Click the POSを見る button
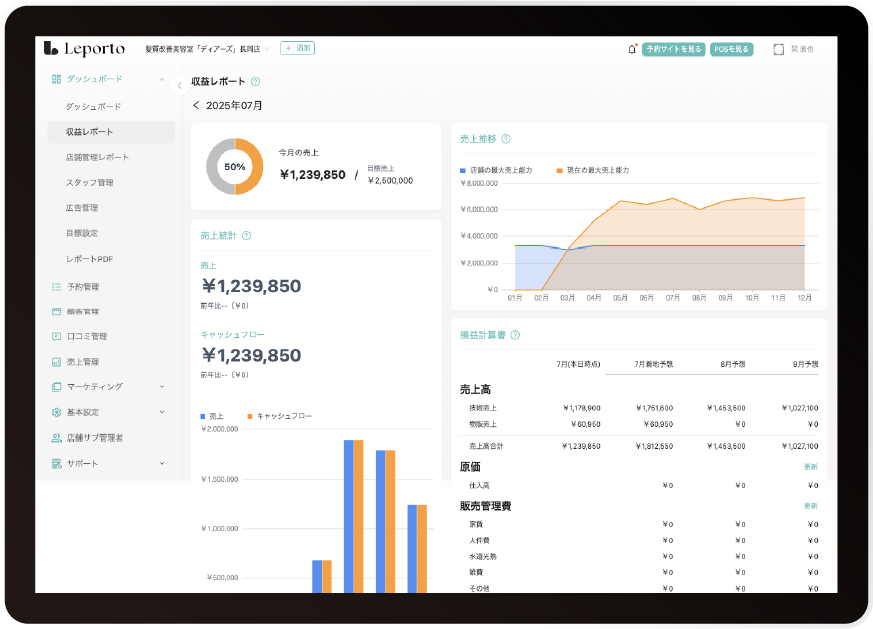873x629 pixels. 731,49
